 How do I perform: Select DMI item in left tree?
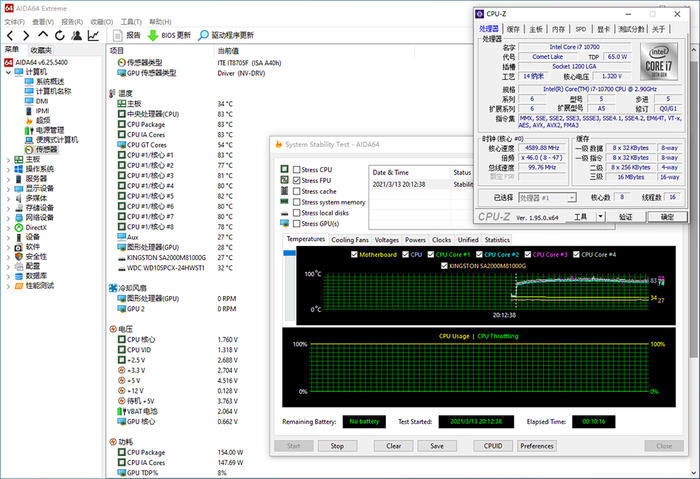(37, 101)
